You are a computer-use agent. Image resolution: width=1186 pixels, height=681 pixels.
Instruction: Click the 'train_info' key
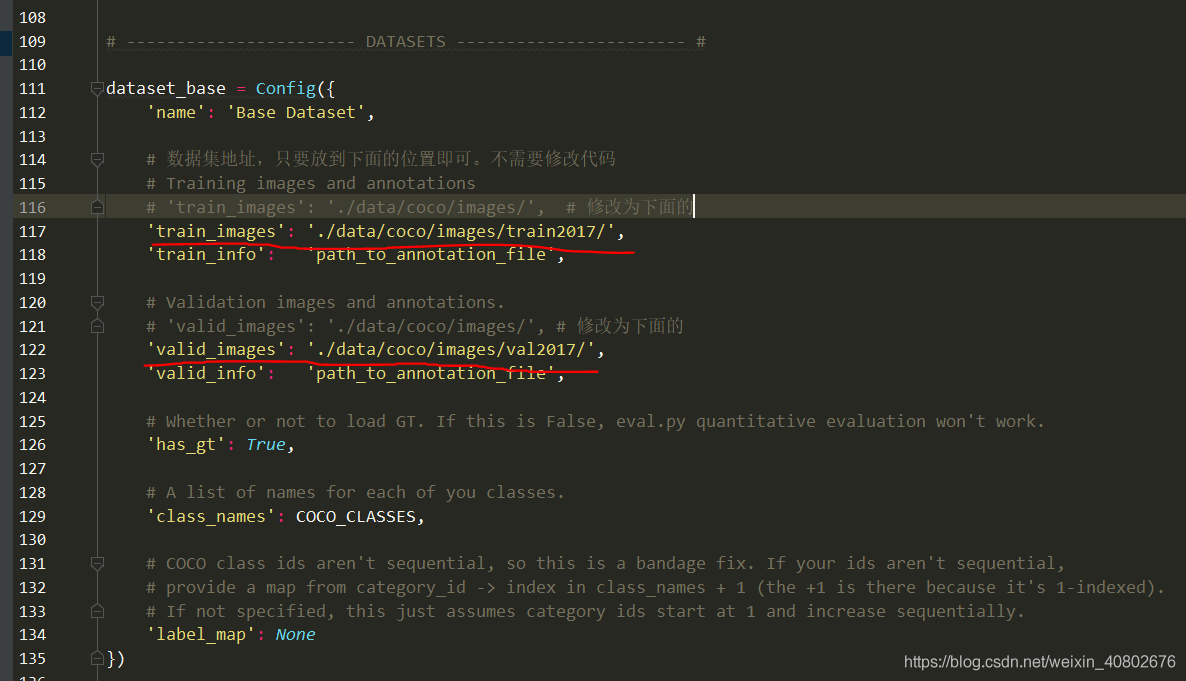coord(206,254)
